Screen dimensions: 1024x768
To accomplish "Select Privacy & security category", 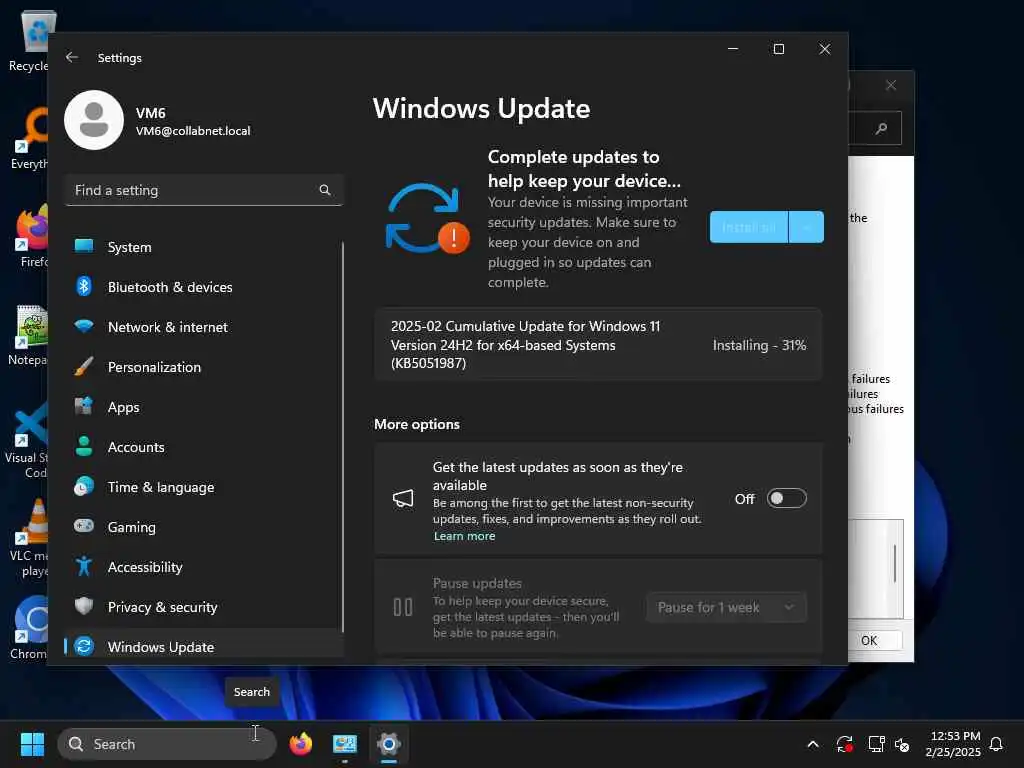I will click(x=204, y=607).
